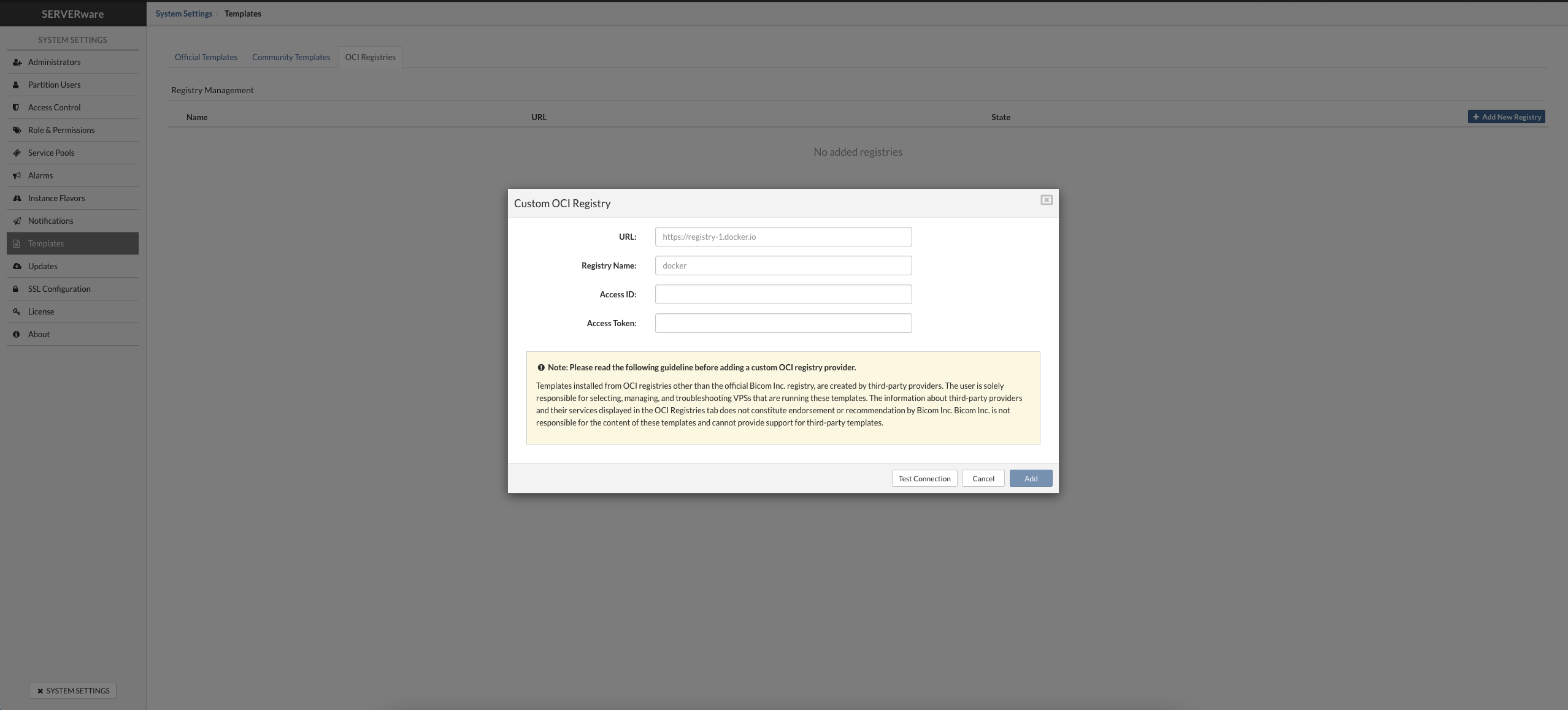Click the OCI Registries tab
This screenshot has width=1568, height=710.
pyautogui.click(x=370, y=57)
